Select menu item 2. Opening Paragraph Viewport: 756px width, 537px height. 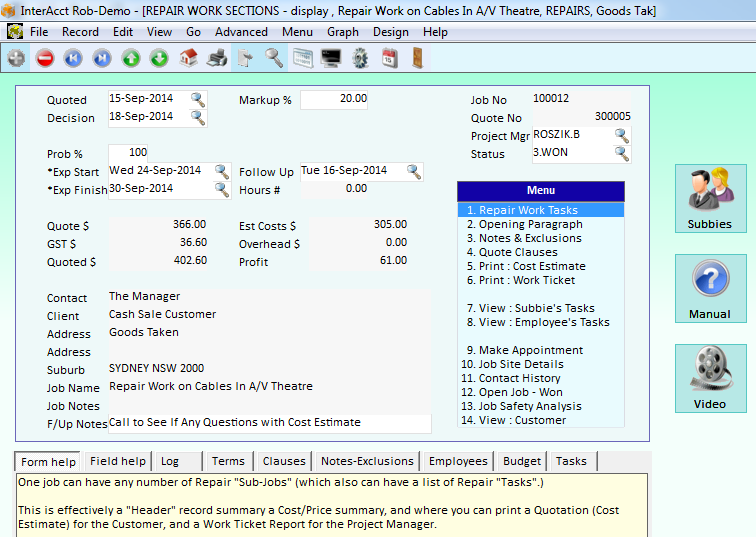click(x=540, y=224)
